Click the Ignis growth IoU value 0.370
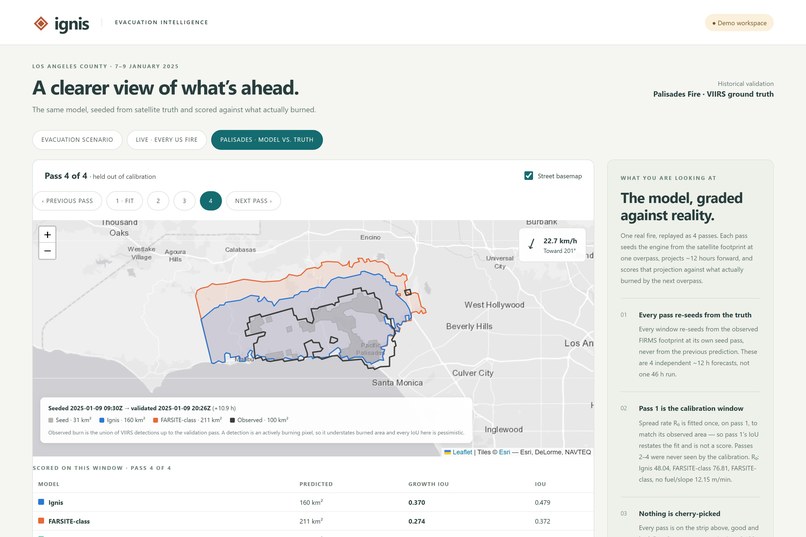The width and height of the screenshot is (806, 537). 417,503
